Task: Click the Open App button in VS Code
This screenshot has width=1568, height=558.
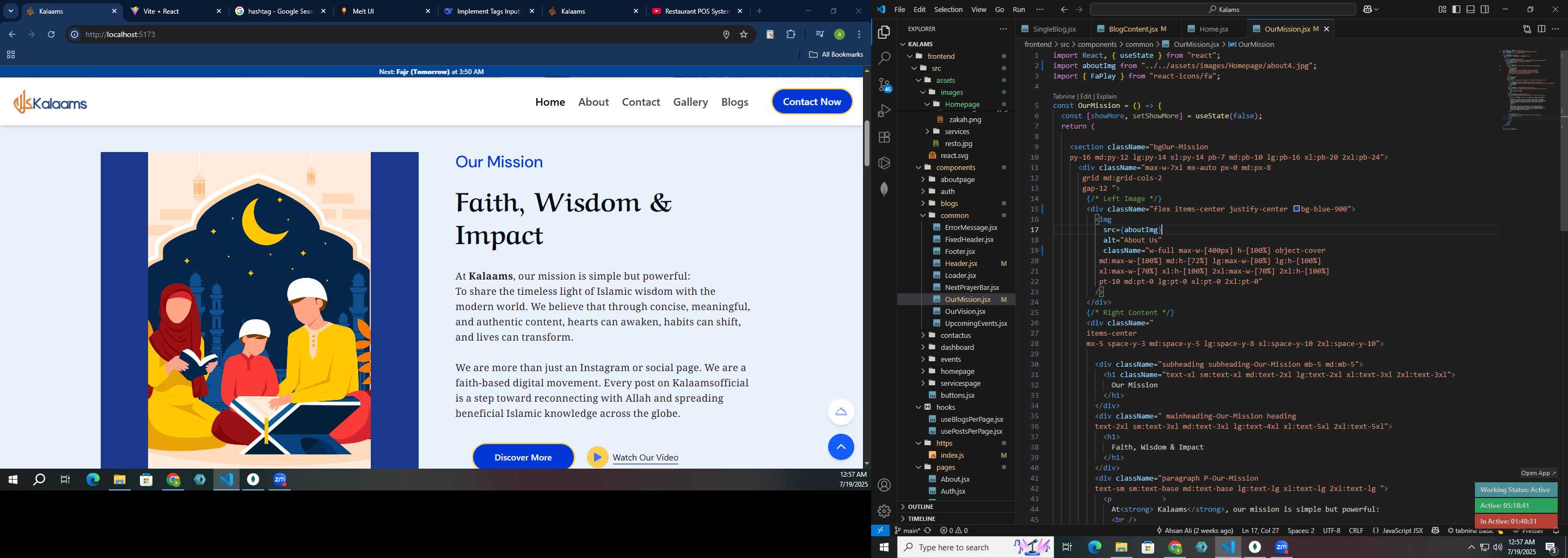Action: [x=1538, y=474]
